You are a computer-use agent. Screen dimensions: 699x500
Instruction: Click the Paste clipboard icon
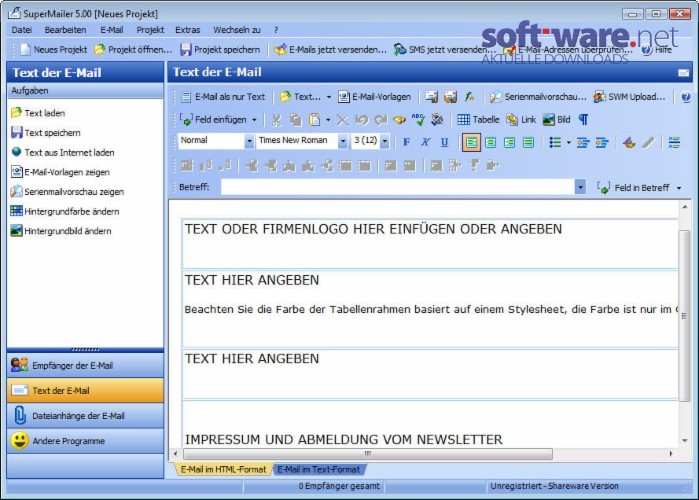(x=314, y=120)
